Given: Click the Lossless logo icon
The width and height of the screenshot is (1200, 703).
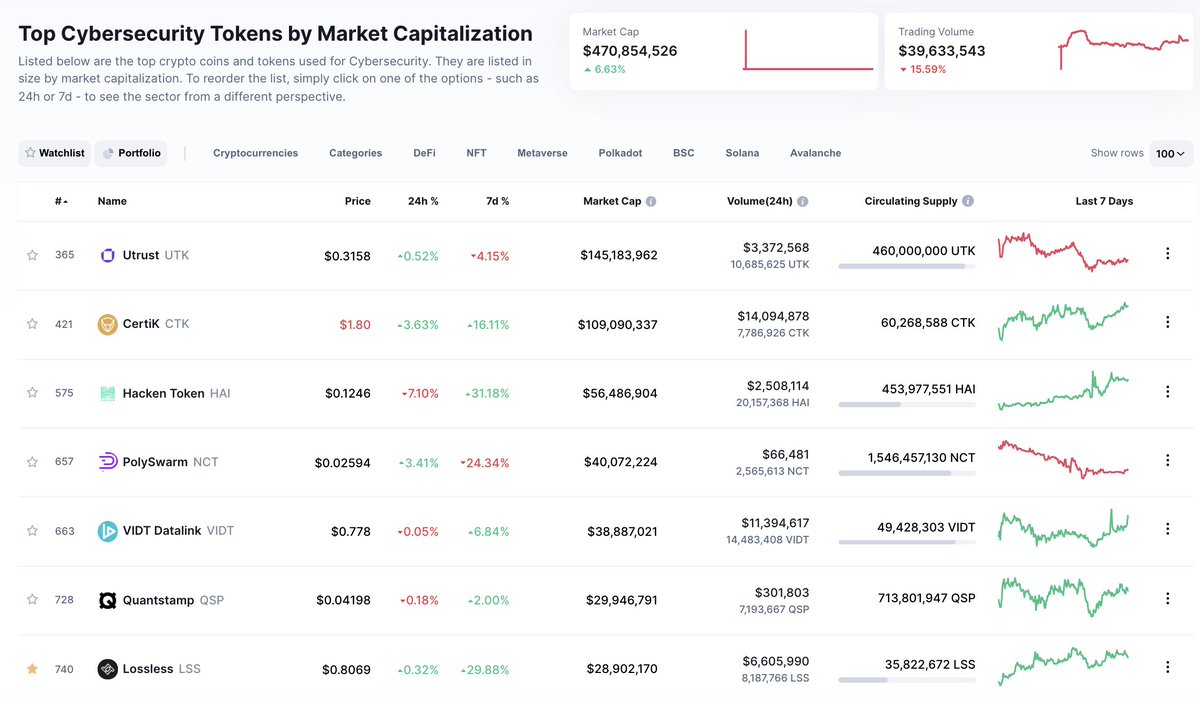Looking at the screenshot, I should point(108,669).
